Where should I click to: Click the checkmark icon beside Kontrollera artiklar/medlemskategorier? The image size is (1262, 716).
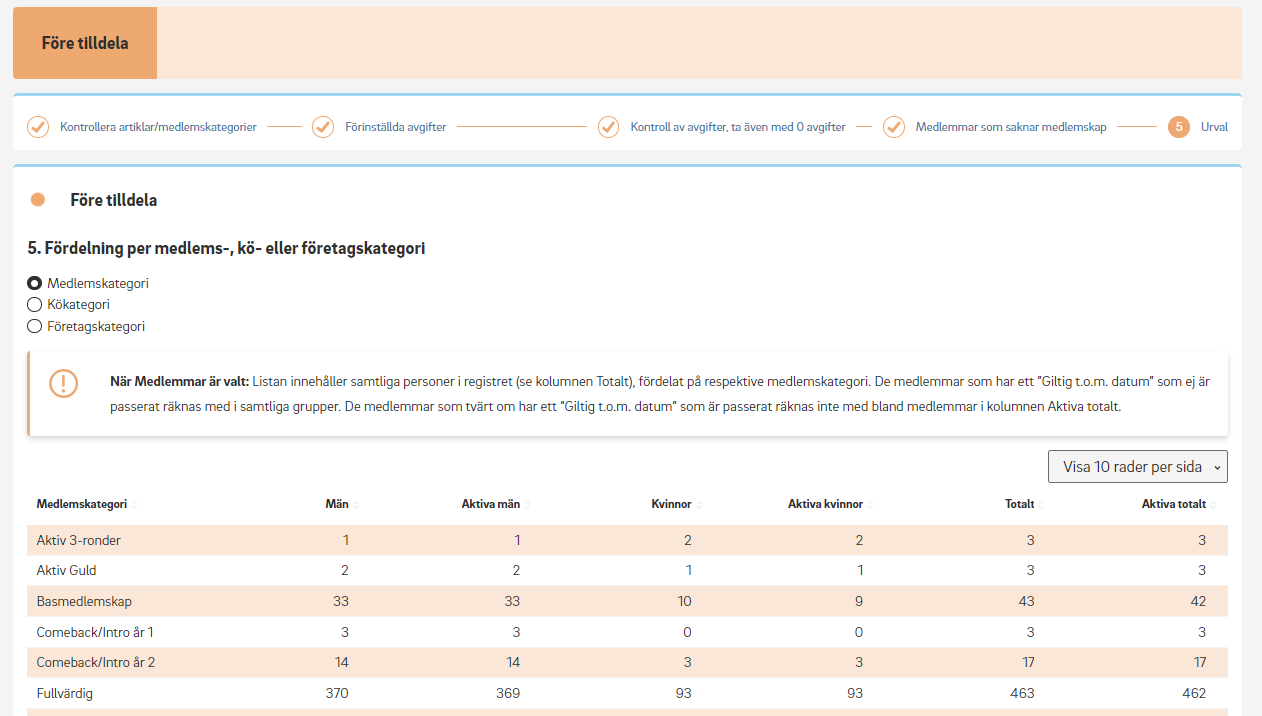pyautogui.click(x=38, y=127)
